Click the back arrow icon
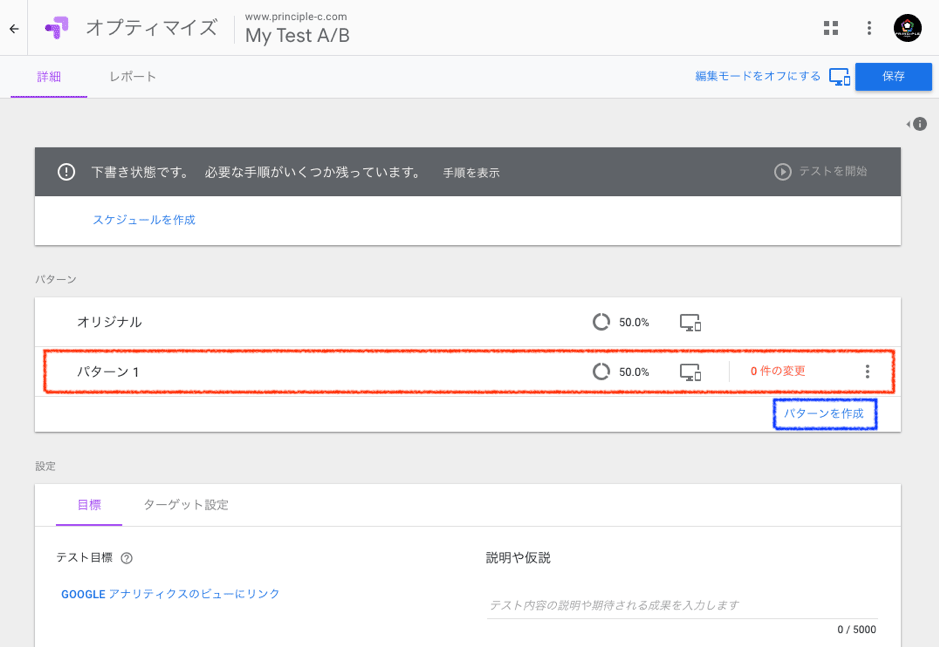The width and height of the screenshot is (939, 647). coord(14,28)
